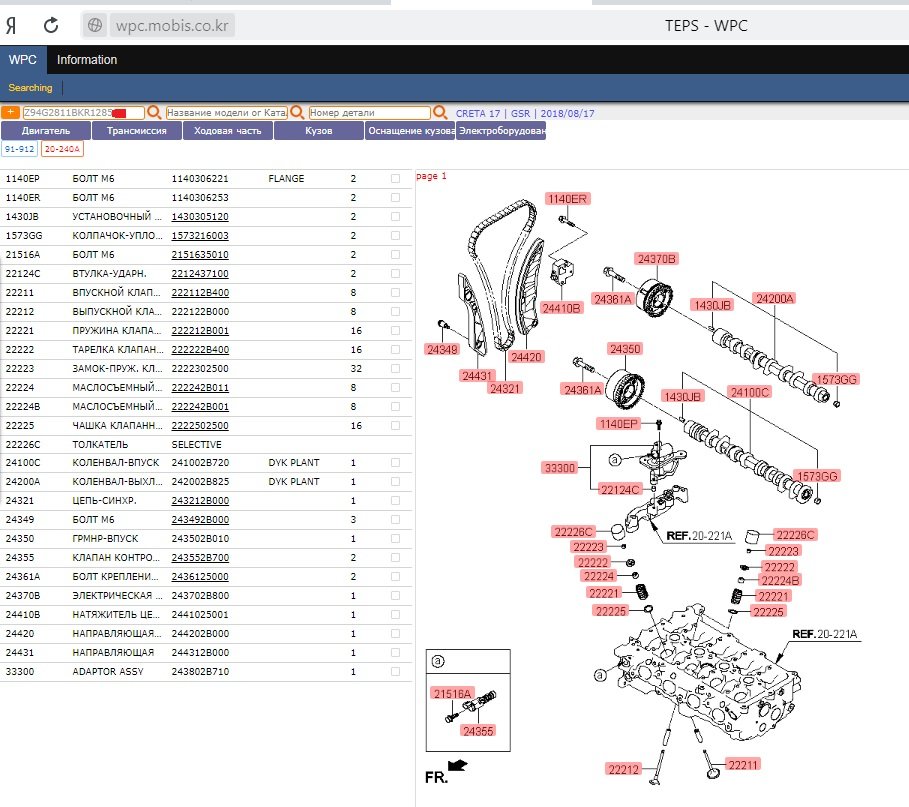Switch to the WPC tab
The image size is (909, 807).
coord(23,60)
